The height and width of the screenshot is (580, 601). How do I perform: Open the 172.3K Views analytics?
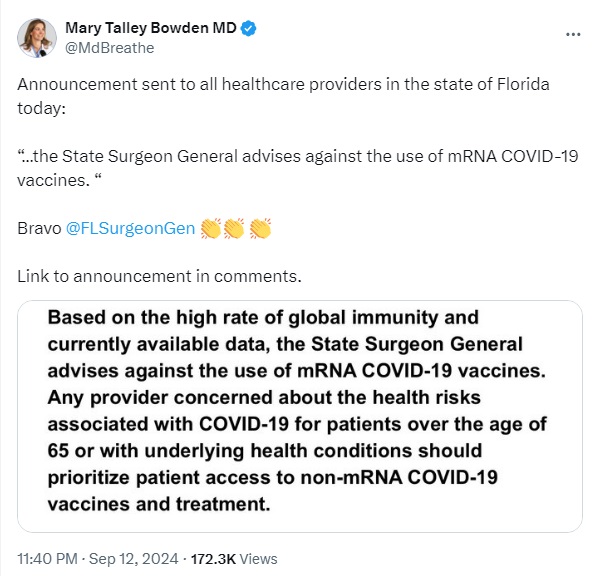click(x=234, y=559)
